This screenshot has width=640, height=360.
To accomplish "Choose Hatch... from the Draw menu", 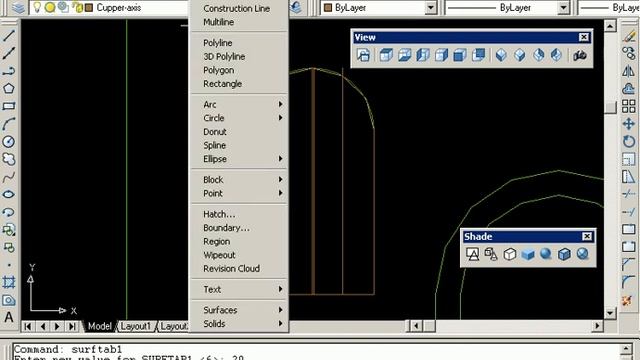I will point(240,214).
